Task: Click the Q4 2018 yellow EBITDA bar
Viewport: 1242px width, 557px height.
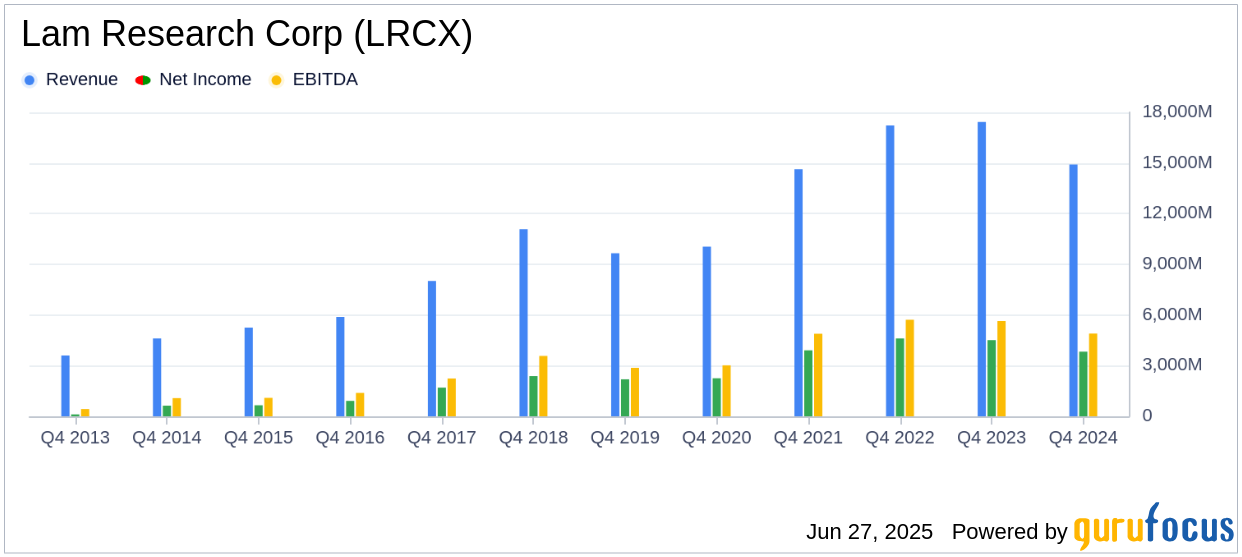Action: click(543, 386)
